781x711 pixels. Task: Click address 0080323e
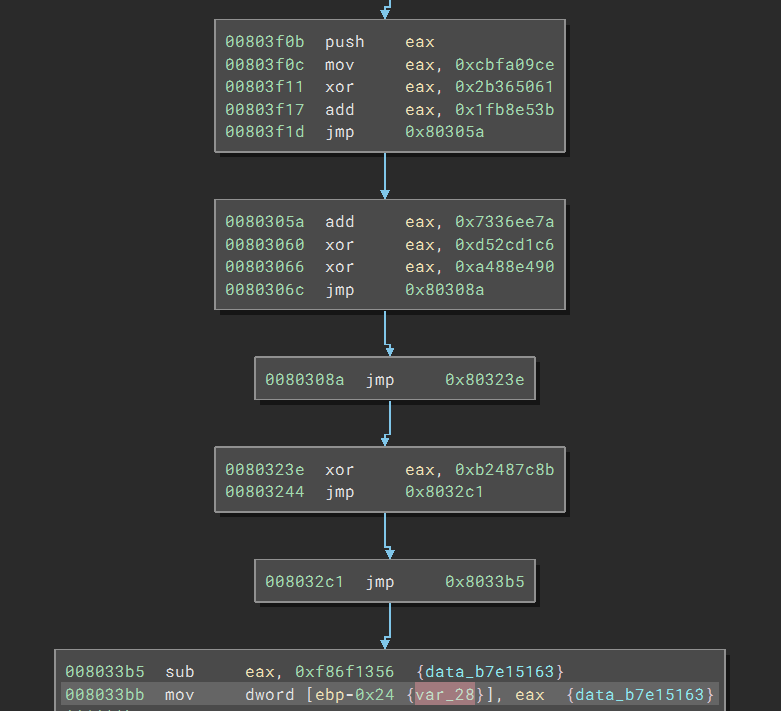tap(264, 469)
